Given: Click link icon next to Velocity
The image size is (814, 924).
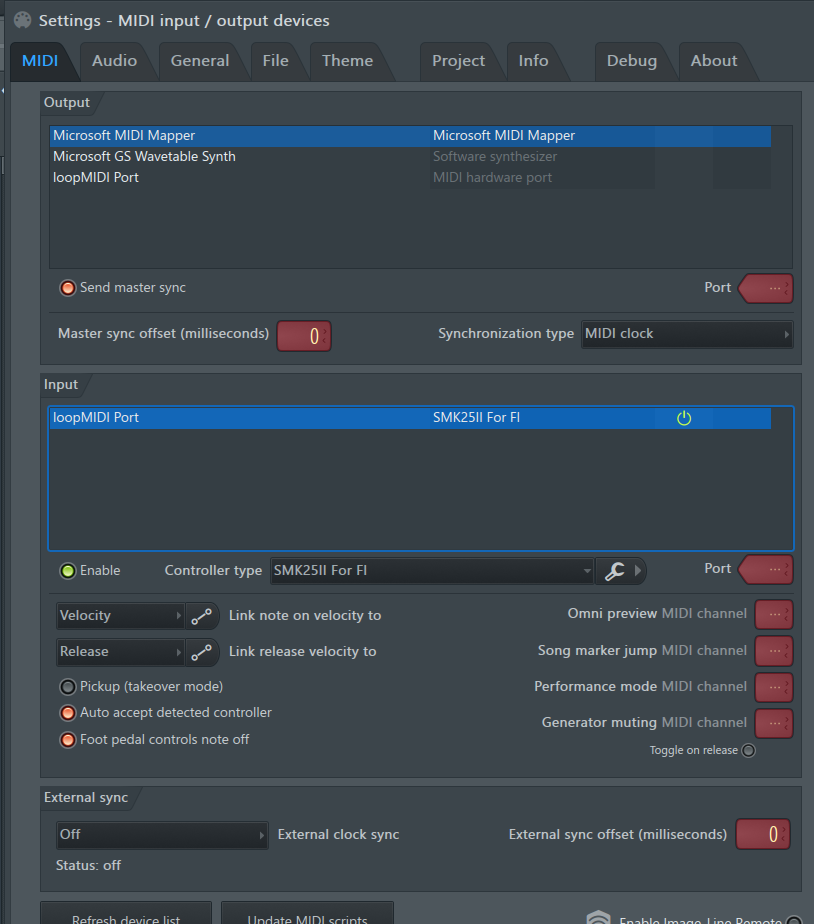Looking at the screenshot, I should (202, 616).
